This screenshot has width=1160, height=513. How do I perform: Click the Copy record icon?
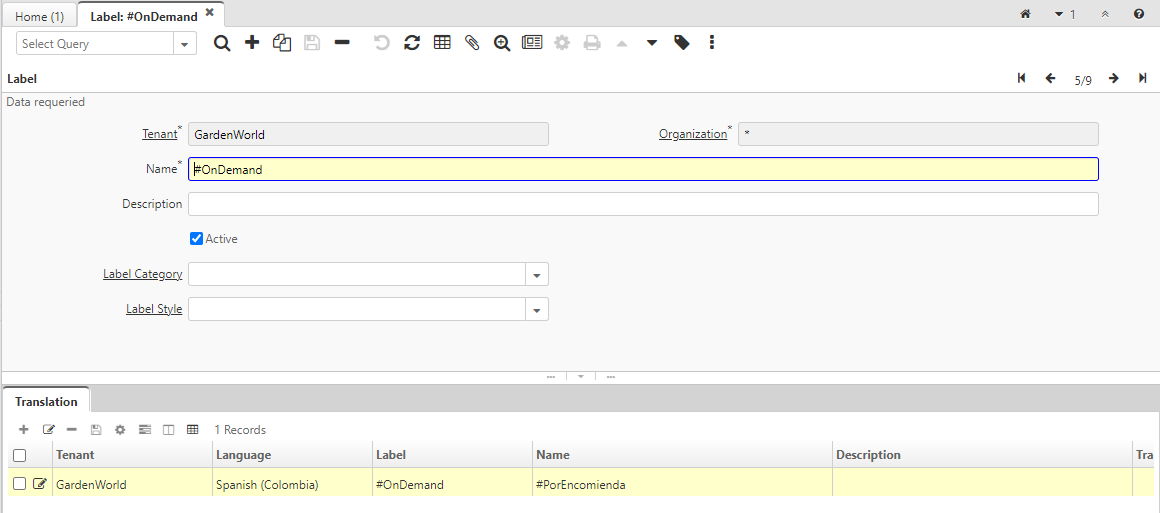click(282, 43)
